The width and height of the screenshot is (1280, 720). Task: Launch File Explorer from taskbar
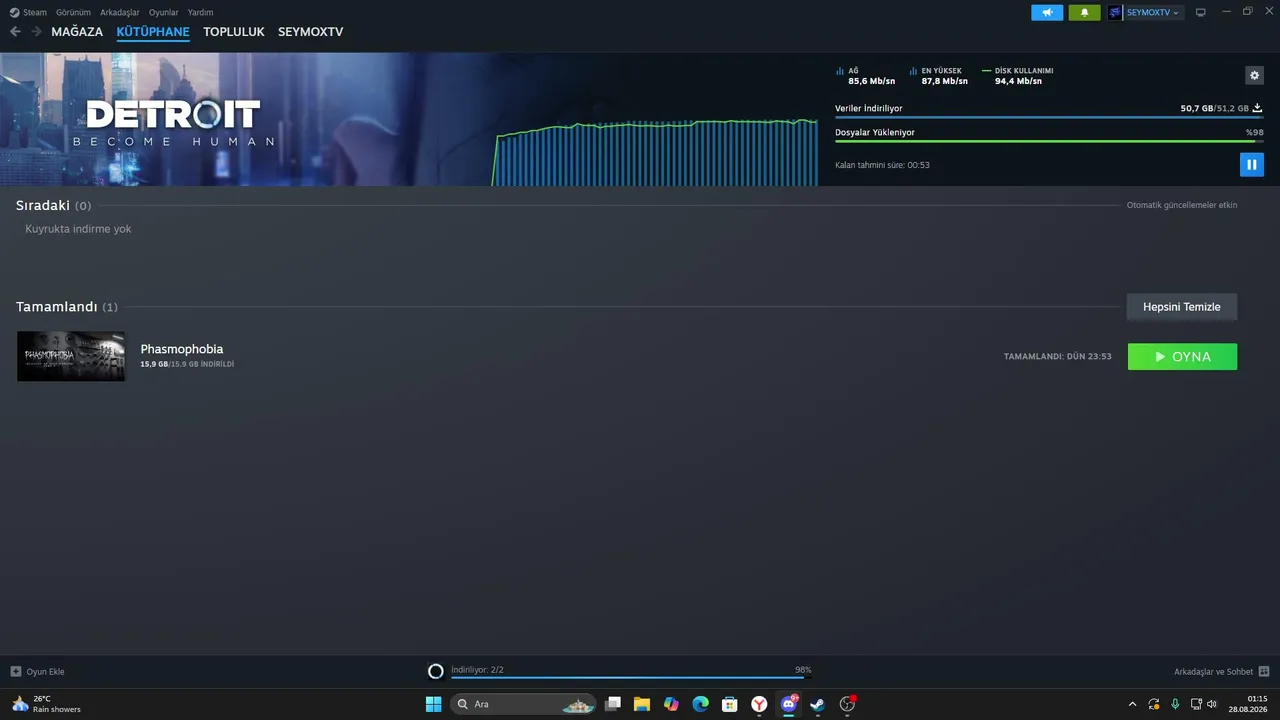[642, 704]
